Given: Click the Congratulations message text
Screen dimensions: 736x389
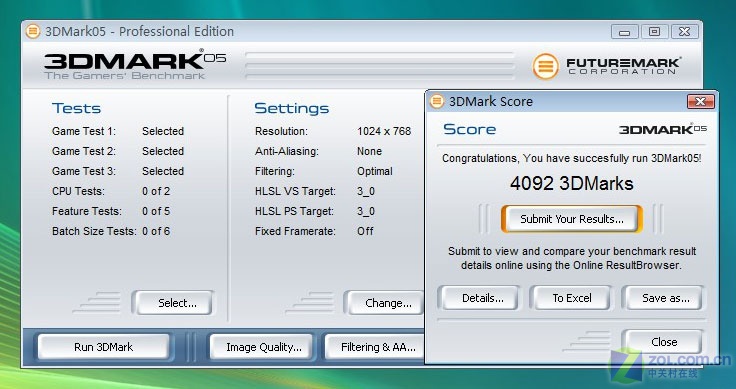Looking at the screenshot, I should (x=572, y=158).
